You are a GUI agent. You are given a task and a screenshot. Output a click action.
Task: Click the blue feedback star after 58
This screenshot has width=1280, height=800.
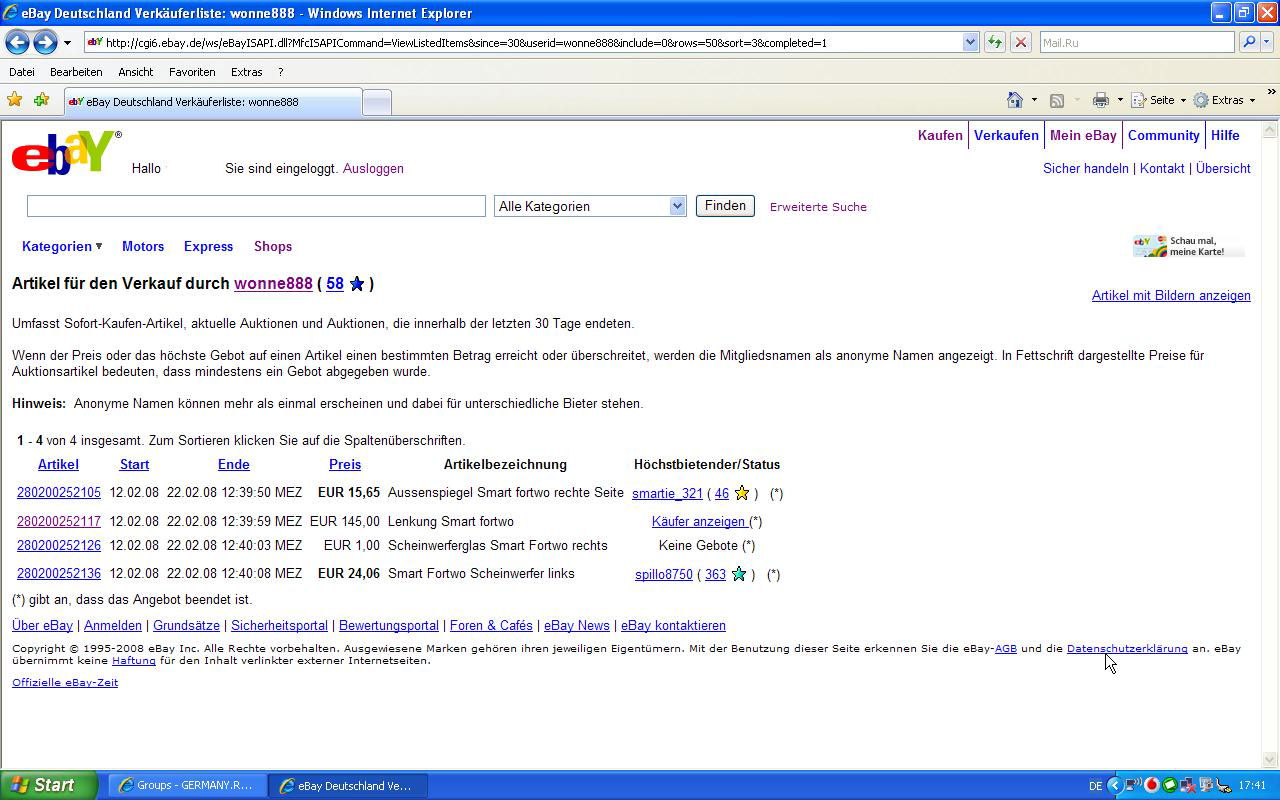click(x=357, y=284)
